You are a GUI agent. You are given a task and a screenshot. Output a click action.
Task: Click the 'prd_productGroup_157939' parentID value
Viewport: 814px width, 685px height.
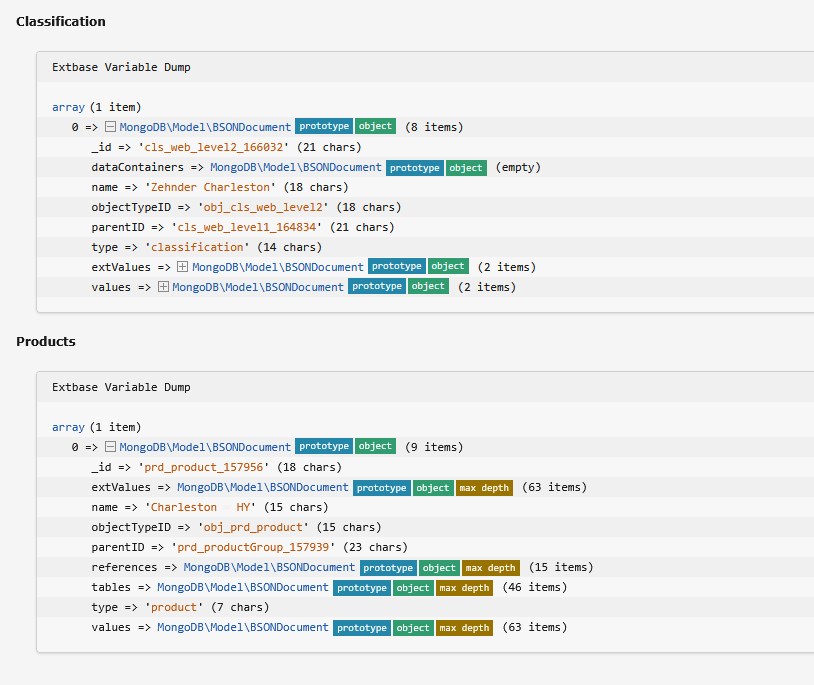pos(253,547)
